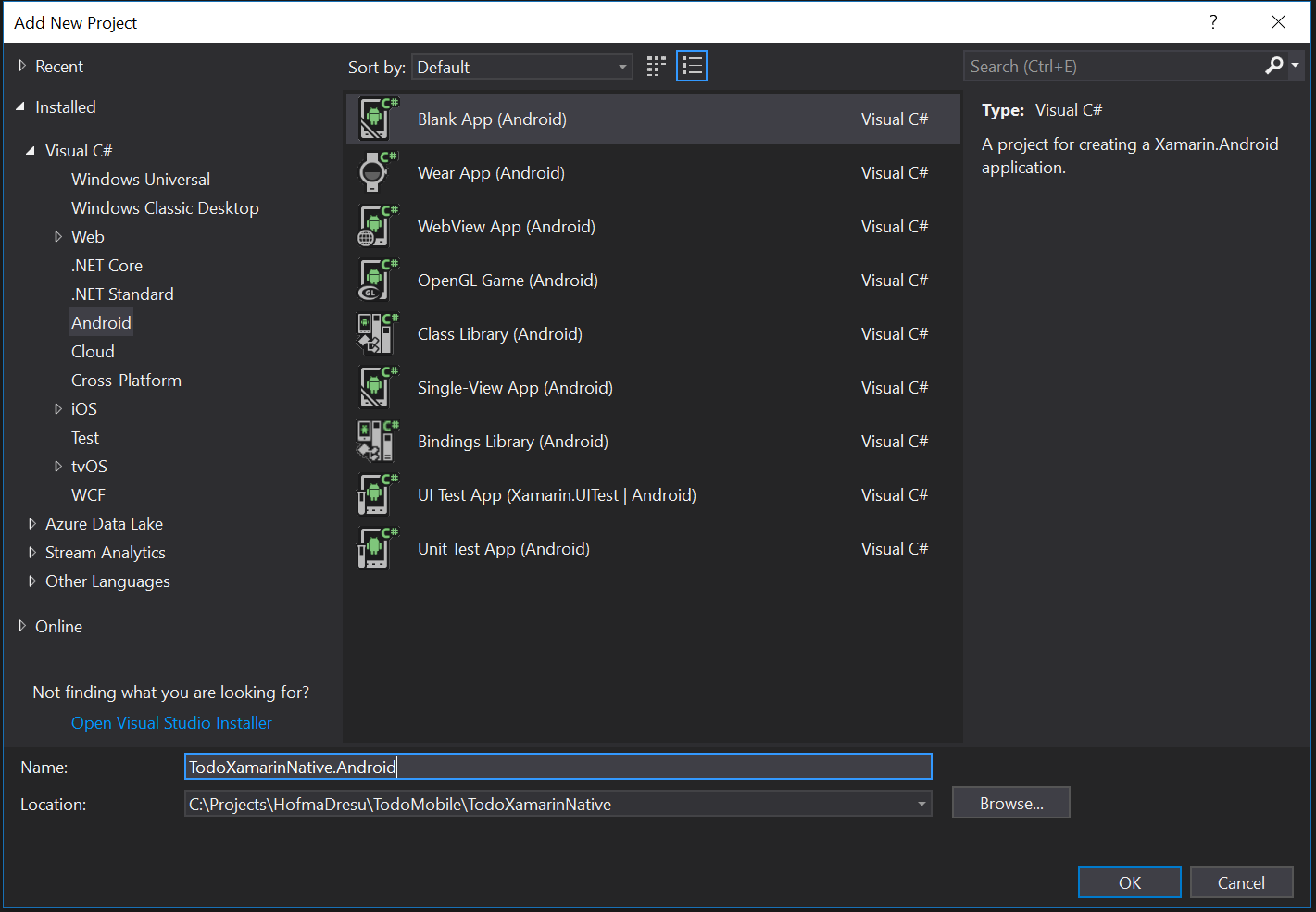Screen dimensions: 1316x912
Task: Select the Android category
Action: pyautogui.click(x=101, y=323)
